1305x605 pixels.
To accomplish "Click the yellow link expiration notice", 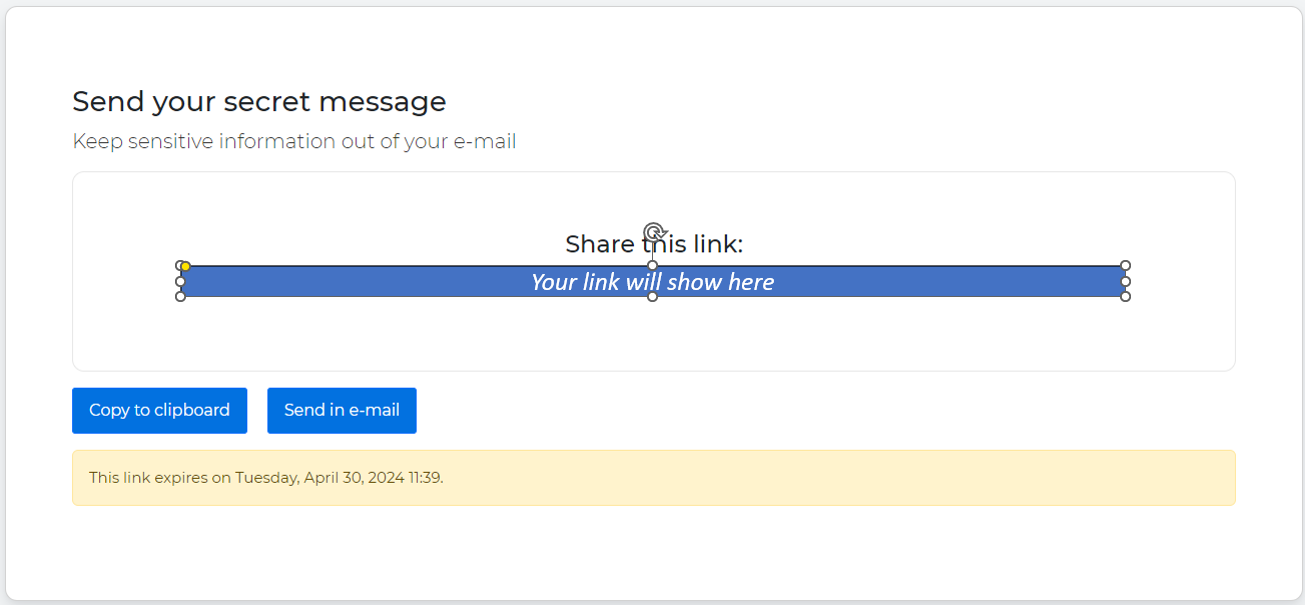I will (x=800, y=478).
